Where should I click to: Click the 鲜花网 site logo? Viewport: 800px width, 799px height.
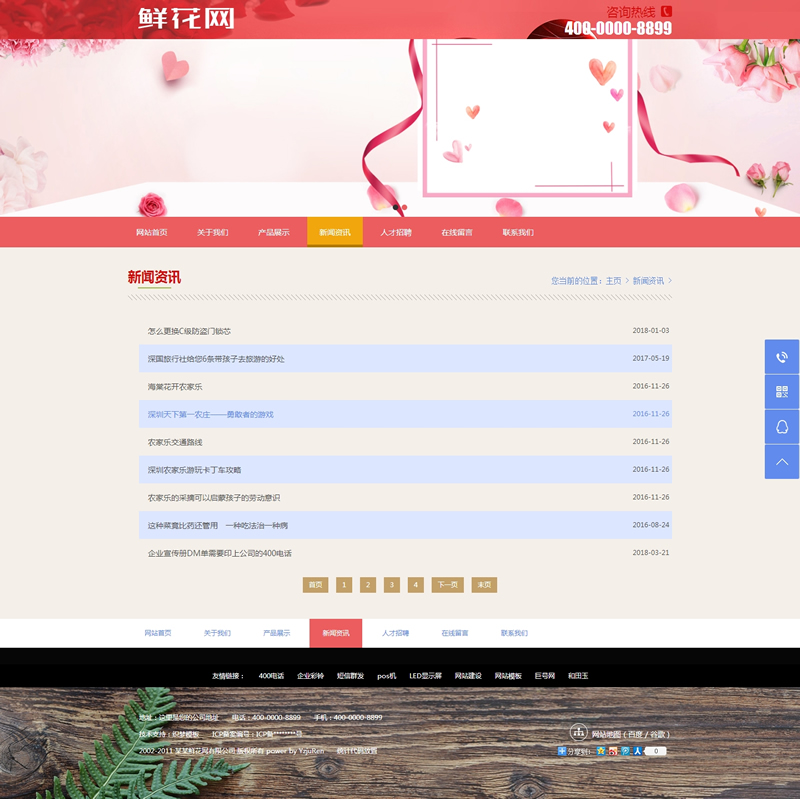click(x=186, y=19)
